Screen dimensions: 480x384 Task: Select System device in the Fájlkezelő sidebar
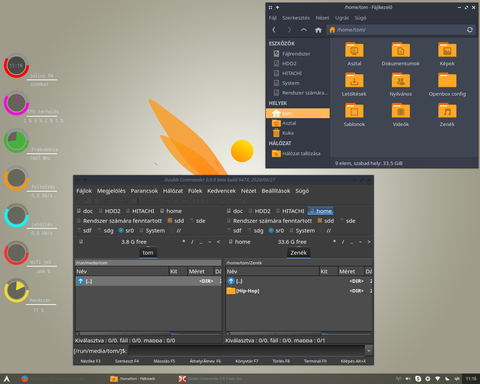[298, 83]
